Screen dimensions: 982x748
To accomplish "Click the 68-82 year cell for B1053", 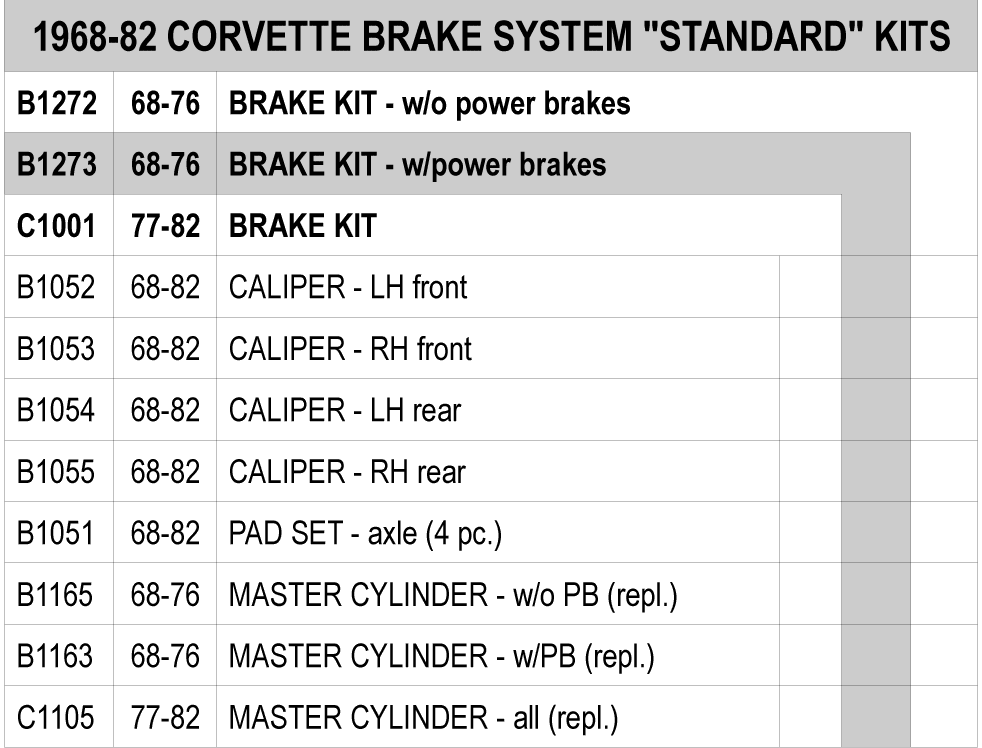I will 165,349.
